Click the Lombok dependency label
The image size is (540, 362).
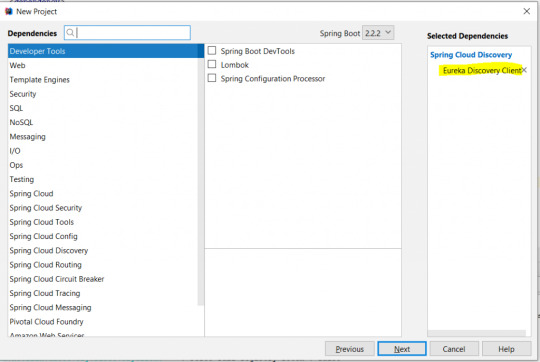tap(235, 65)
